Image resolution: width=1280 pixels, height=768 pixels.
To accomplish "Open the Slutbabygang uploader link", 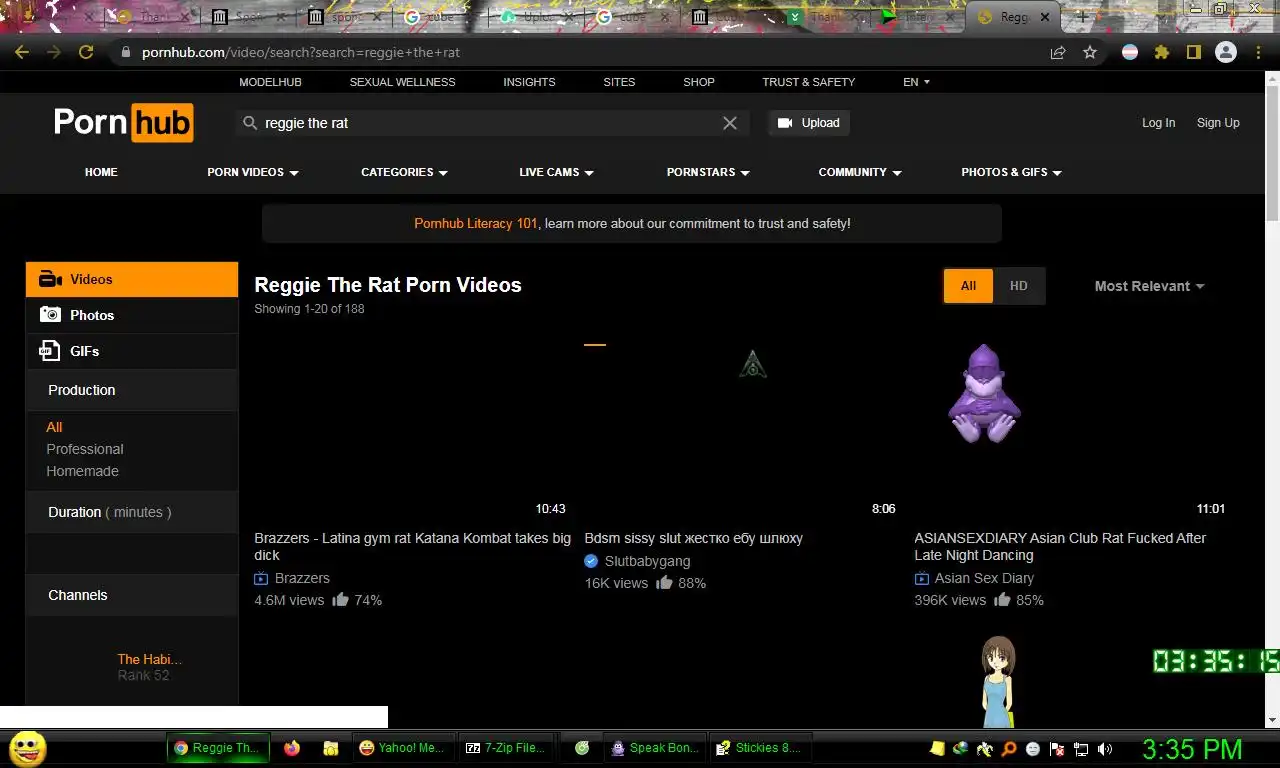I will (x=647, y=561).
